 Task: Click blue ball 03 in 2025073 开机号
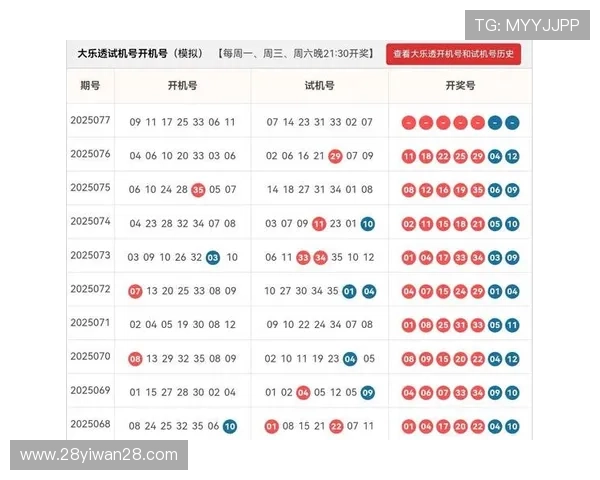pyautogui.click(x=213, y=257)
